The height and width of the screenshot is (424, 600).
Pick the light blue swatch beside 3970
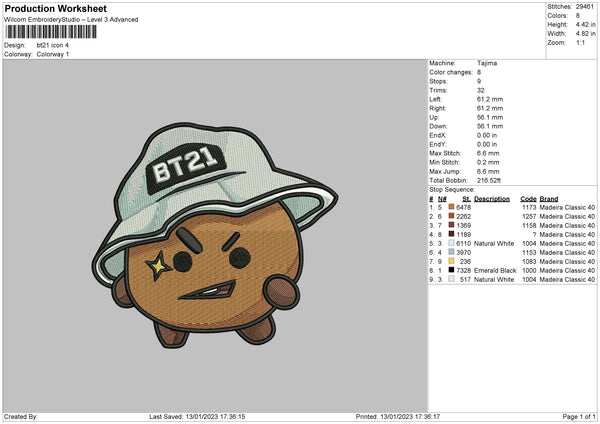point(451,252)
